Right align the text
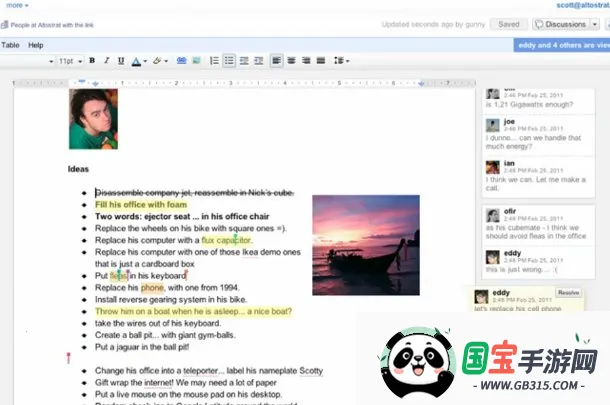Viewport: 610px width, 405px height. [306, 61]
